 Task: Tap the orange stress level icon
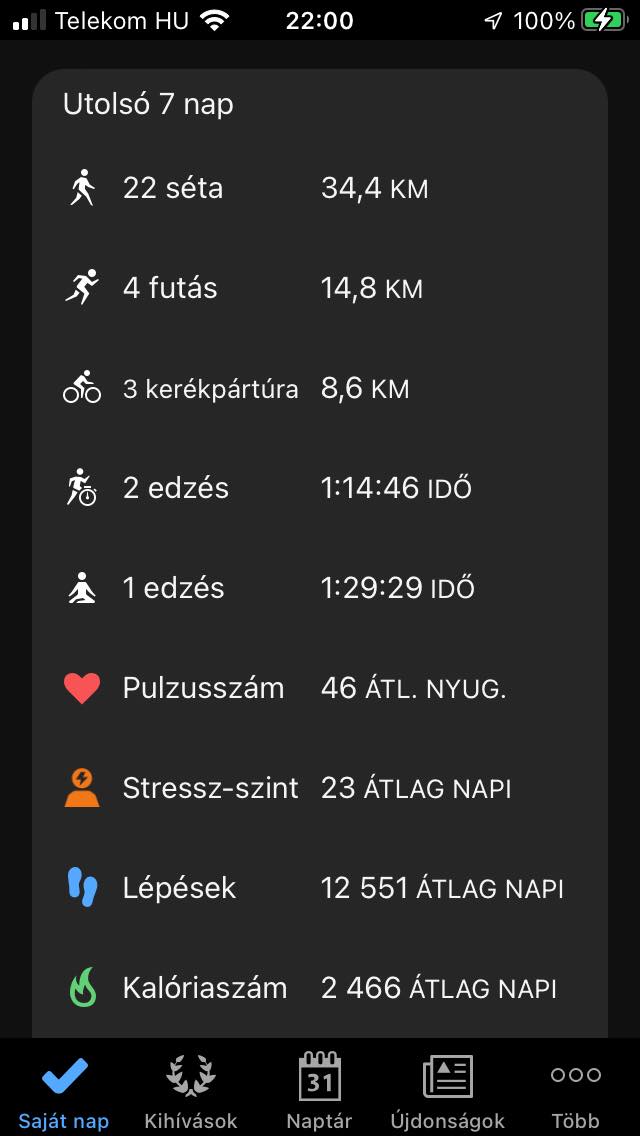(x=82, y=788)
